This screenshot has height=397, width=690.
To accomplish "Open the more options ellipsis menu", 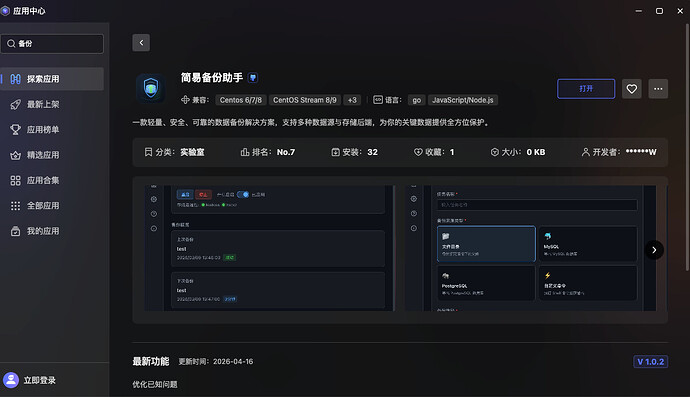I will tap(658, 89).
